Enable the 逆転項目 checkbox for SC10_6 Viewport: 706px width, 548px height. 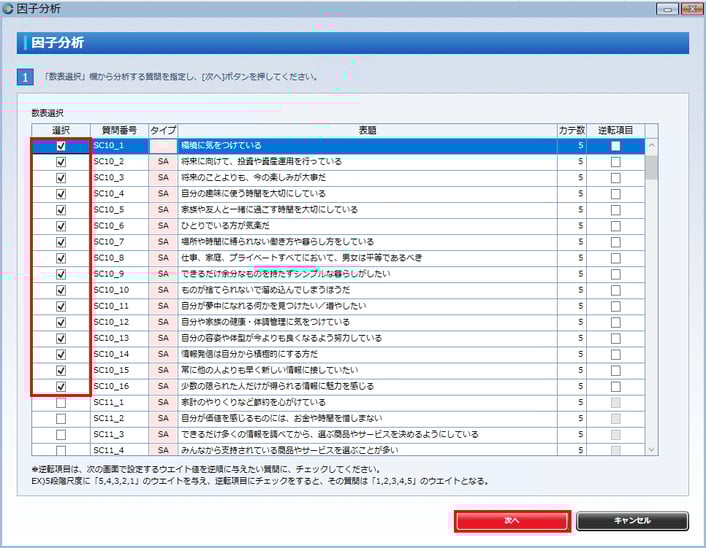point(615,226)
